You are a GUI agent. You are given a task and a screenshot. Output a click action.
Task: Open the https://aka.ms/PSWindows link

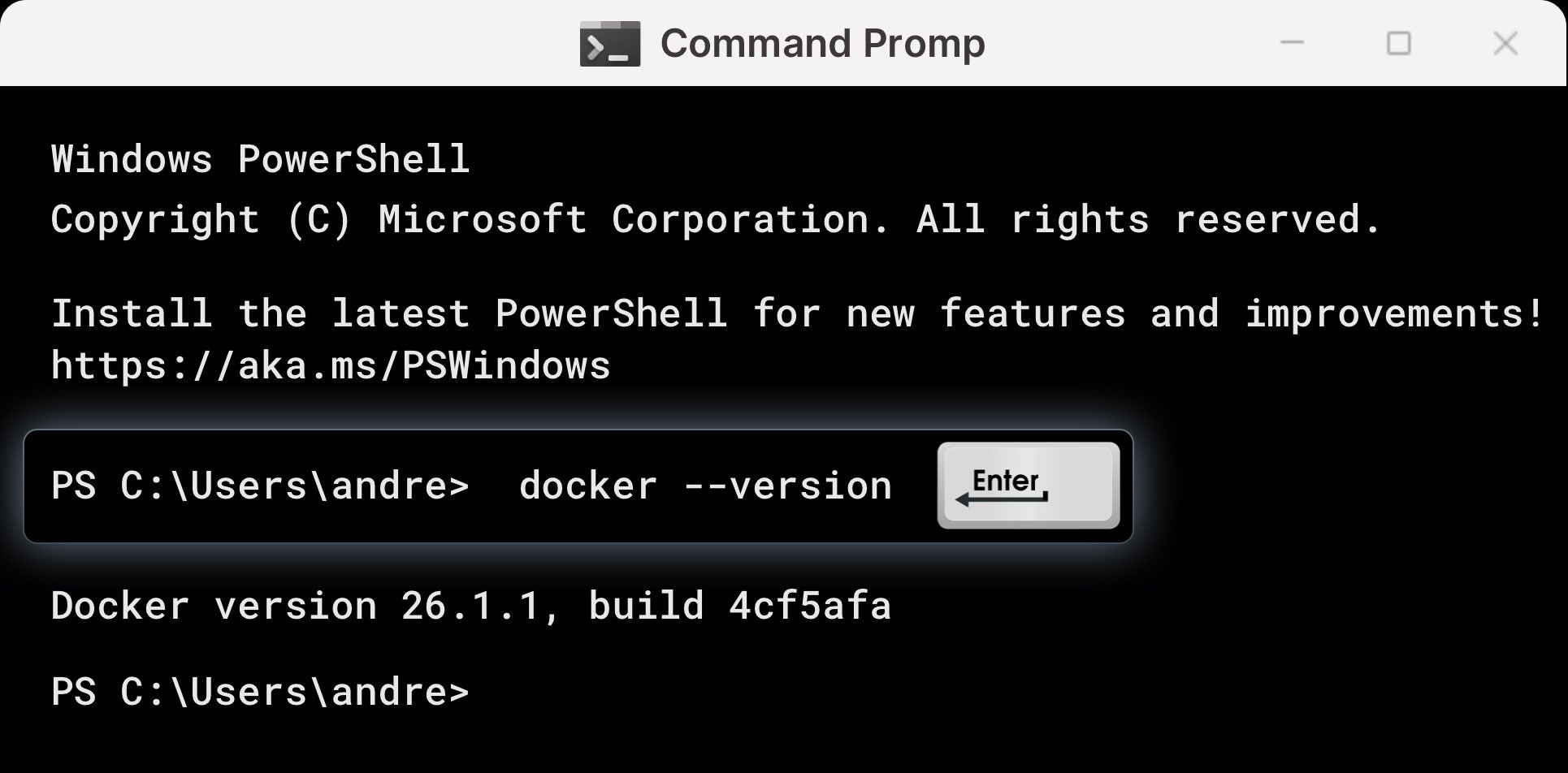click(331, 365)
